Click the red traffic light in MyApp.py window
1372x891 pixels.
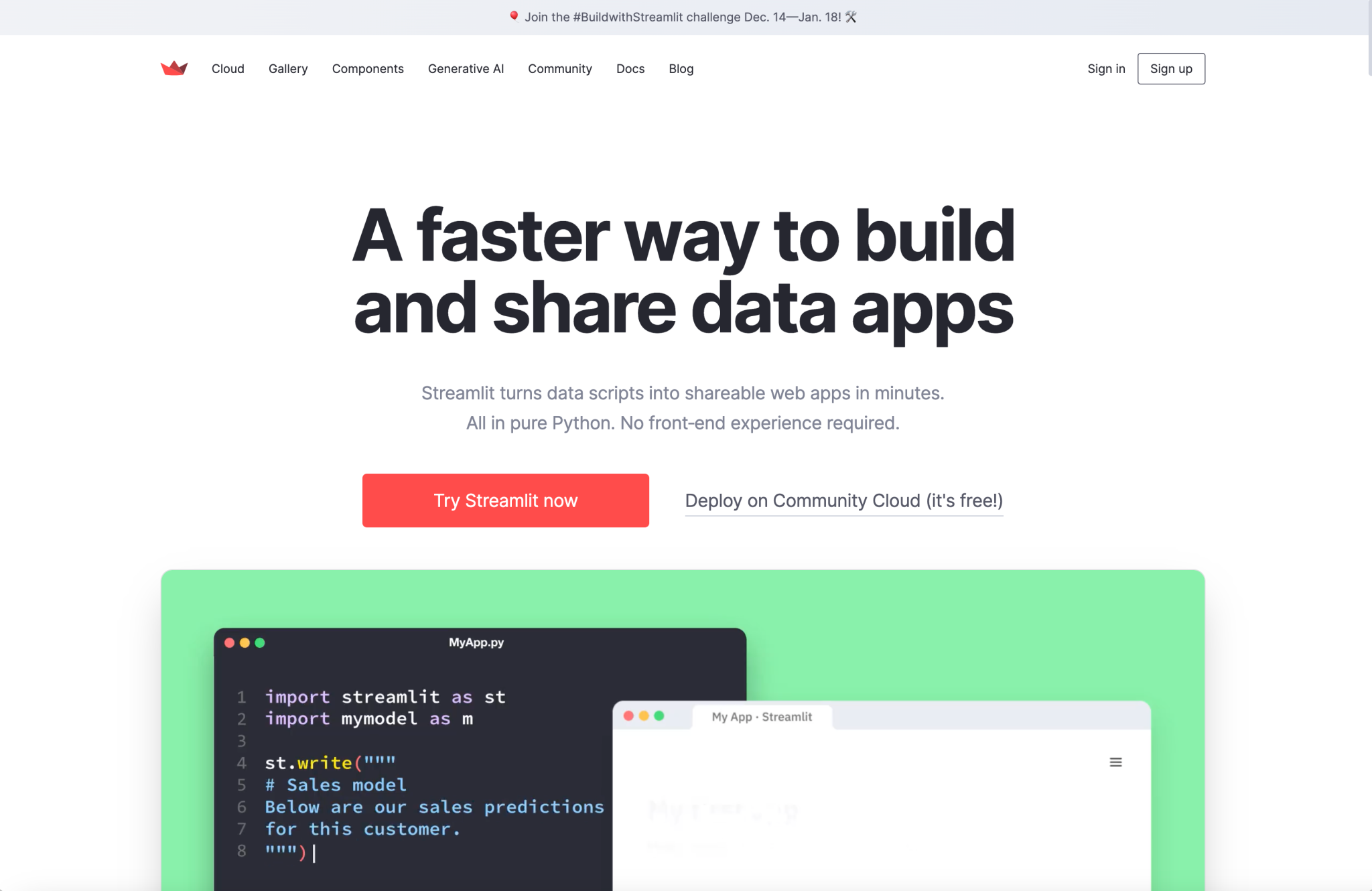[228, 642]
